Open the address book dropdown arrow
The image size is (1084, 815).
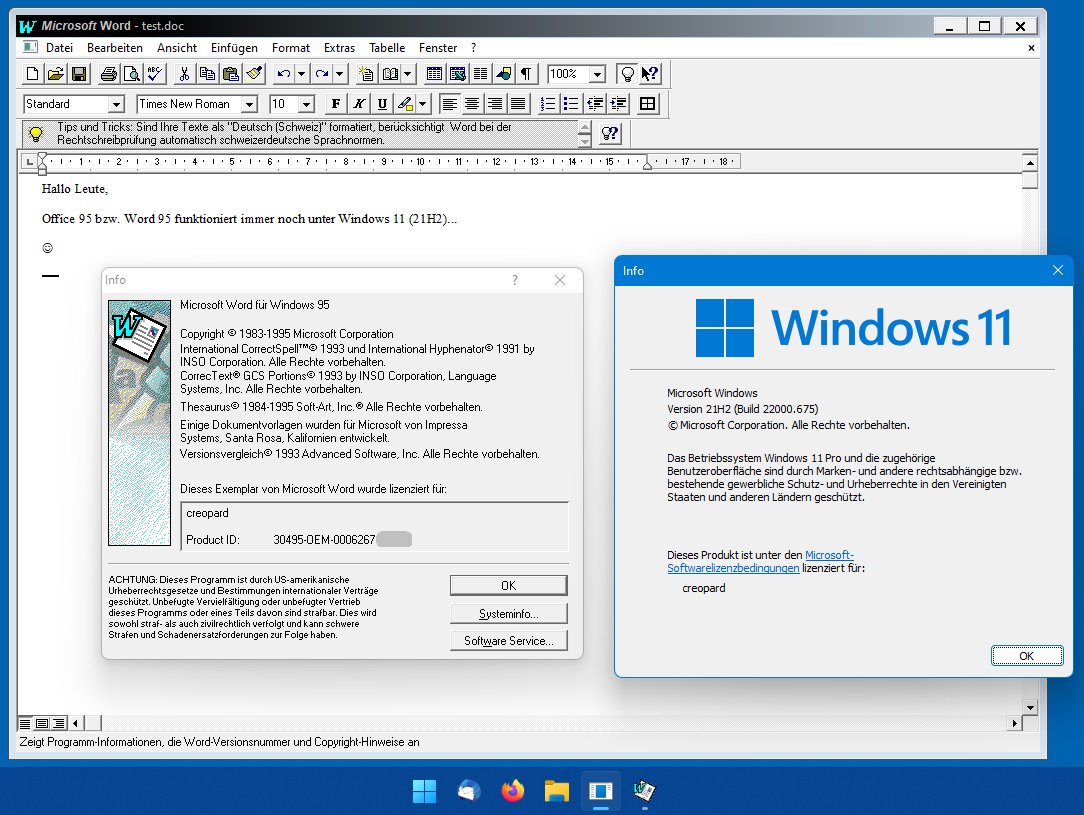tap(408, 74)
